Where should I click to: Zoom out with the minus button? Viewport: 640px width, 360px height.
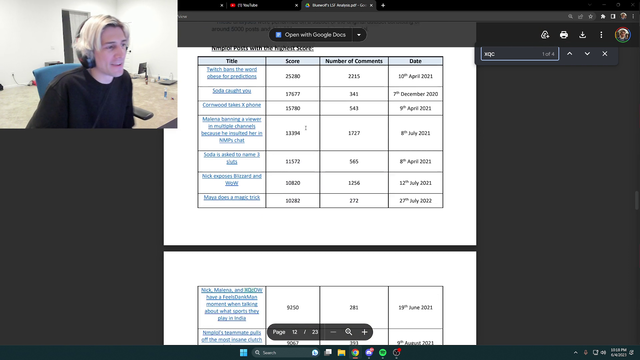pos(333,332)
